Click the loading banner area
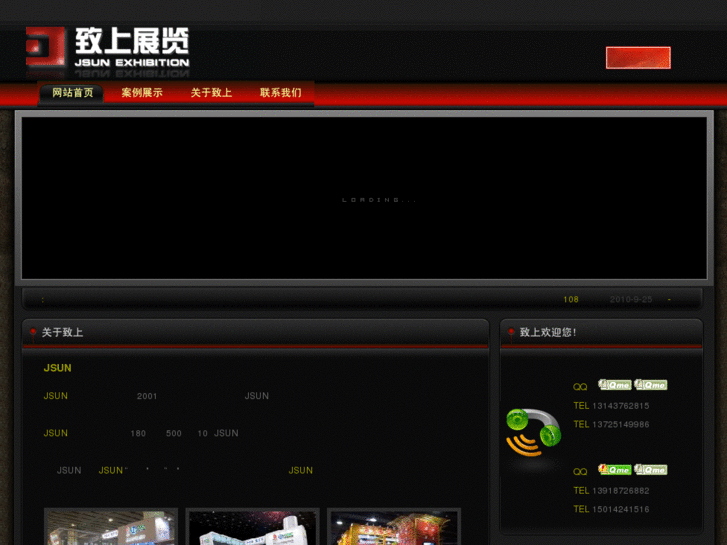This screenshot has height=545, width=727. pyautogui.click(x=364, y=198)
